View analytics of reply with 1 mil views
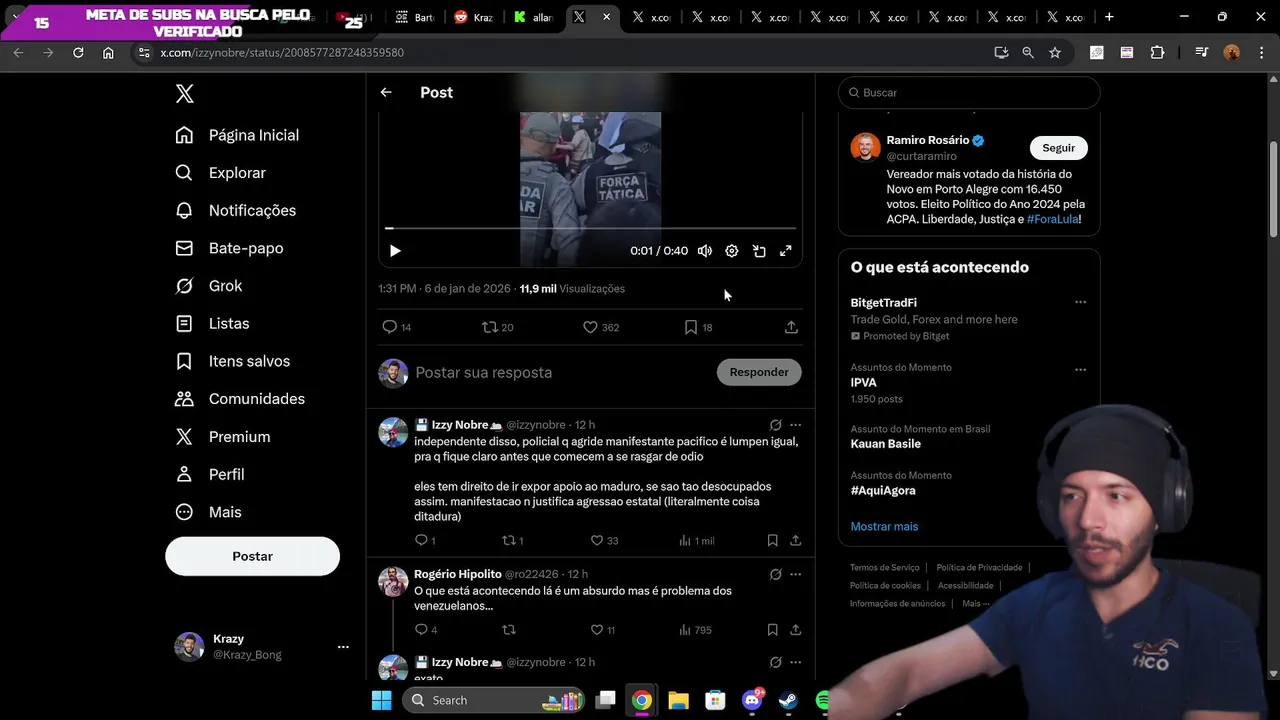1280x720 pixels. tap(696, 540)
